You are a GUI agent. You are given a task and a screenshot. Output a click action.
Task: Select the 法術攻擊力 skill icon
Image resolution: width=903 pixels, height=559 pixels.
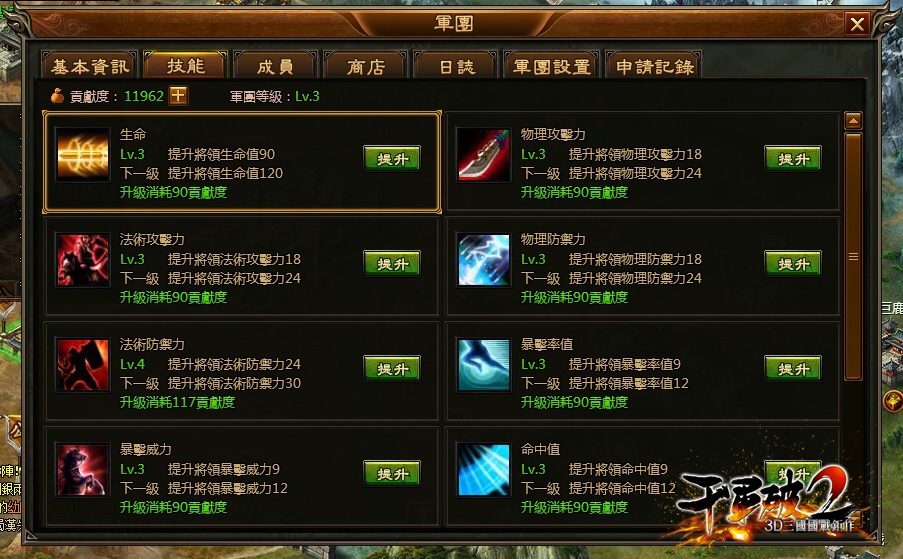click(82, 260)
